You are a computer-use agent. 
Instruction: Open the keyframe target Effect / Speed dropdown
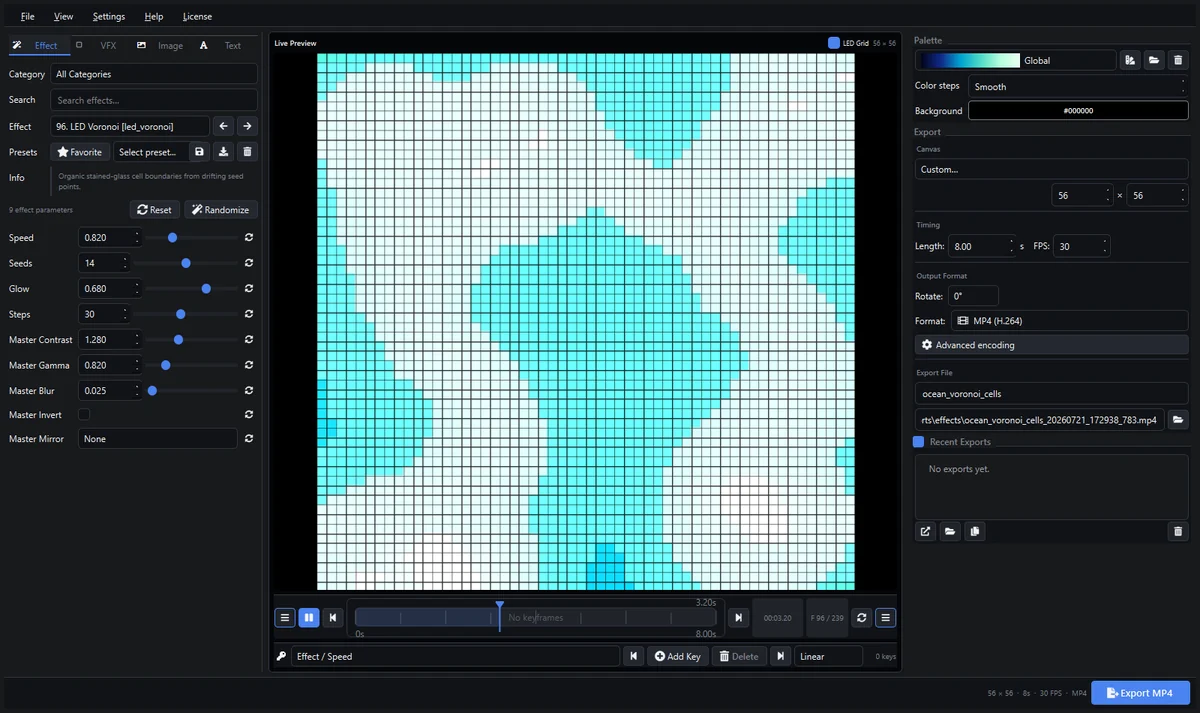coord(456,656)
